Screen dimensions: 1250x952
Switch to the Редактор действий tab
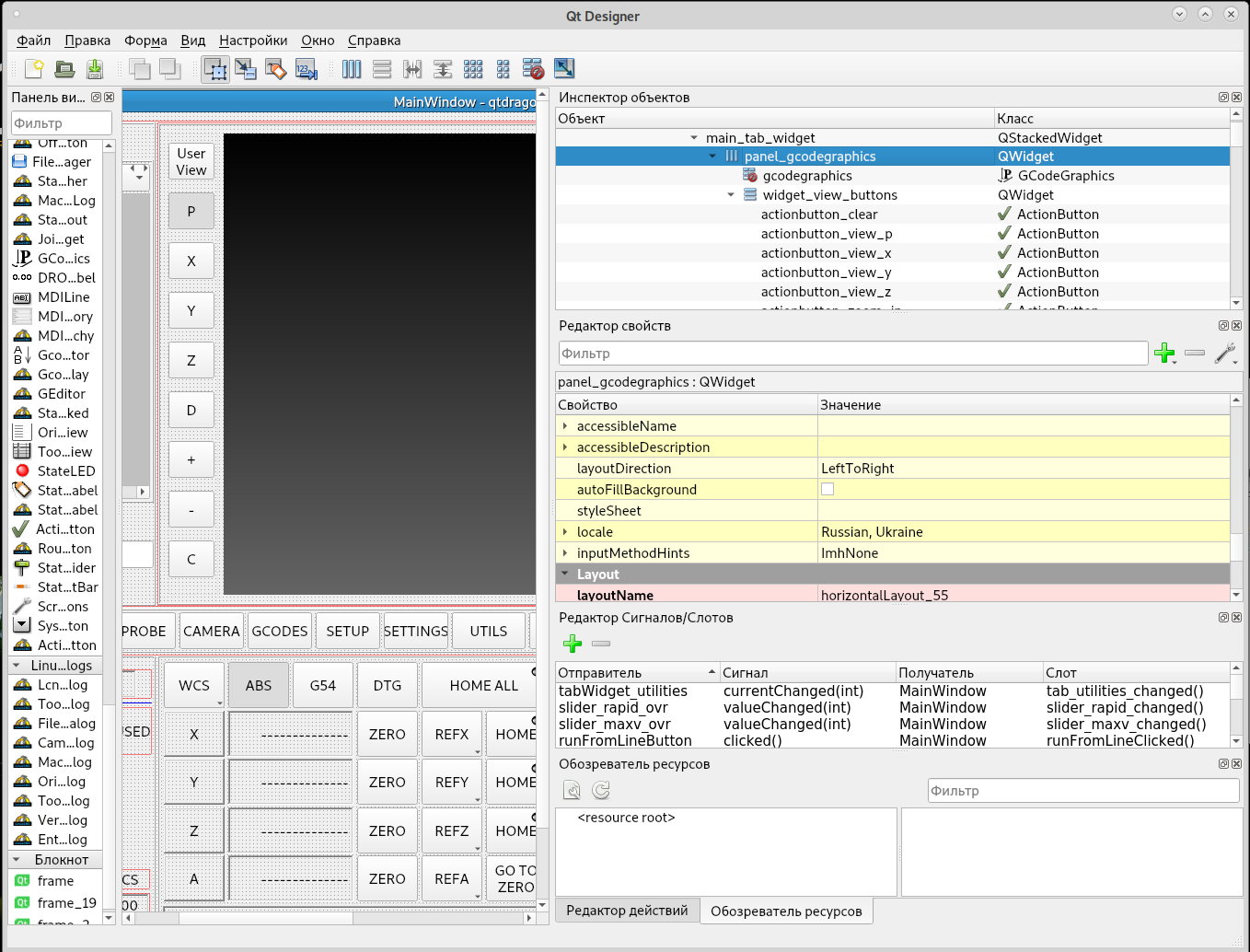pyautogui.click(x=627, y=911)
